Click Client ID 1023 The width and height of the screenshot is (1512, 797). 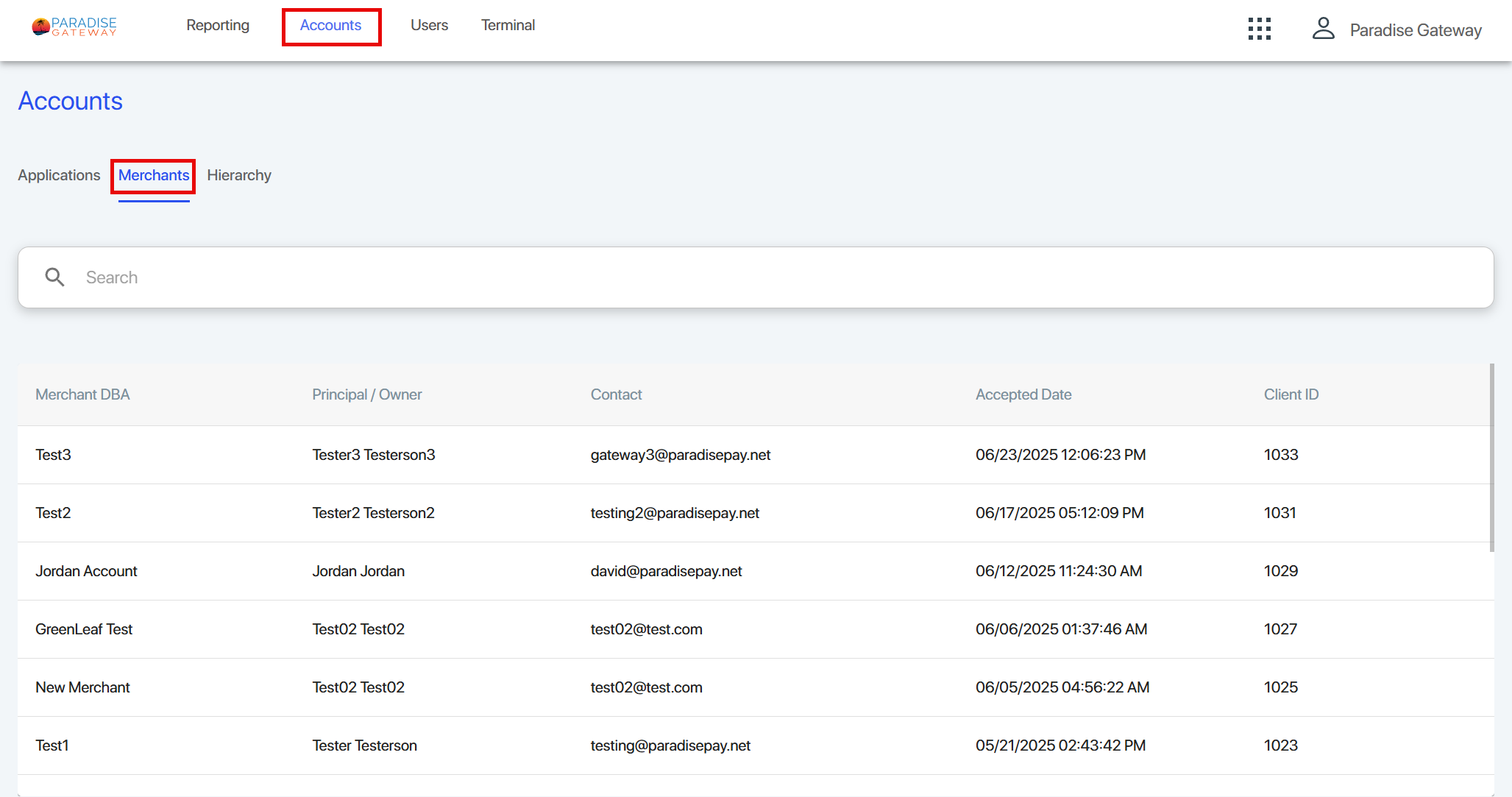coord(1281,745)
